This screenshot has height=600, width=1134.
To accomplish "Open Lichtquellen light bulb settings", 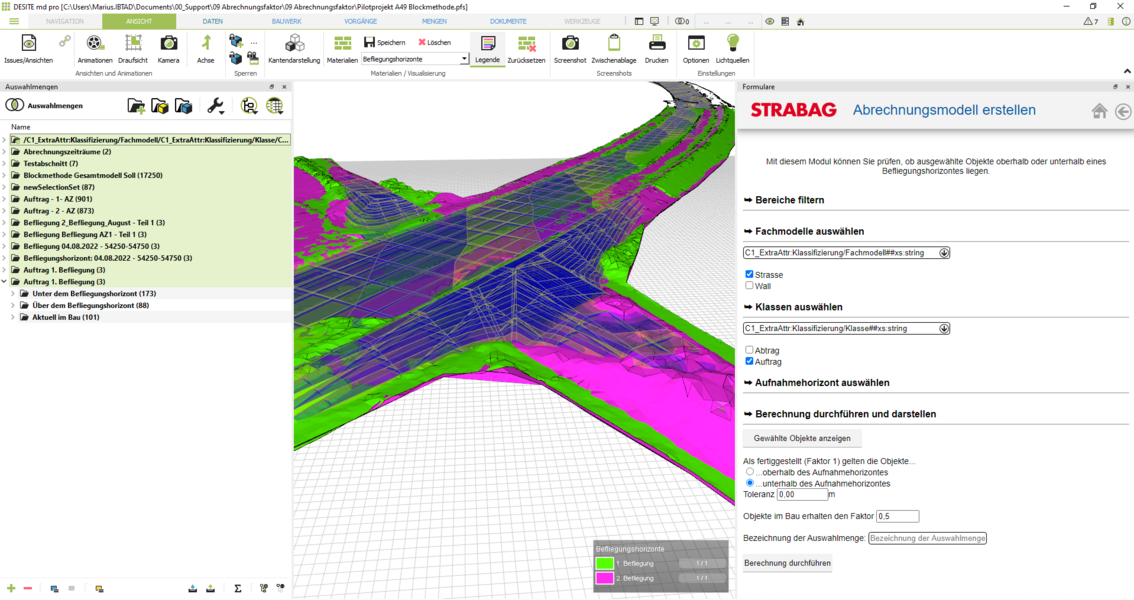I will coord(732,44).
